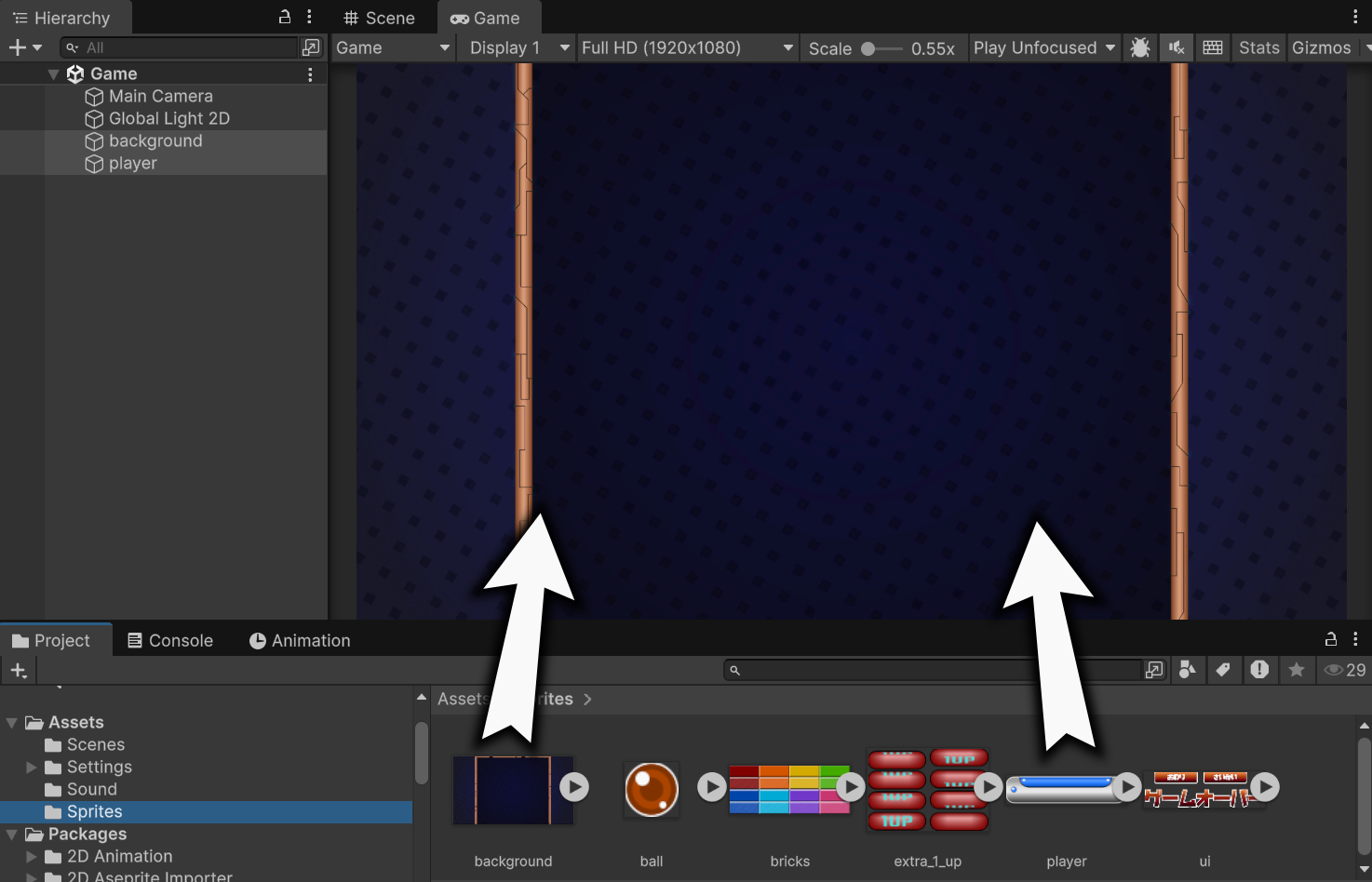Click the plus button in the Hierarchy toolbar
1372x882 pixels.
click(24, 47)
